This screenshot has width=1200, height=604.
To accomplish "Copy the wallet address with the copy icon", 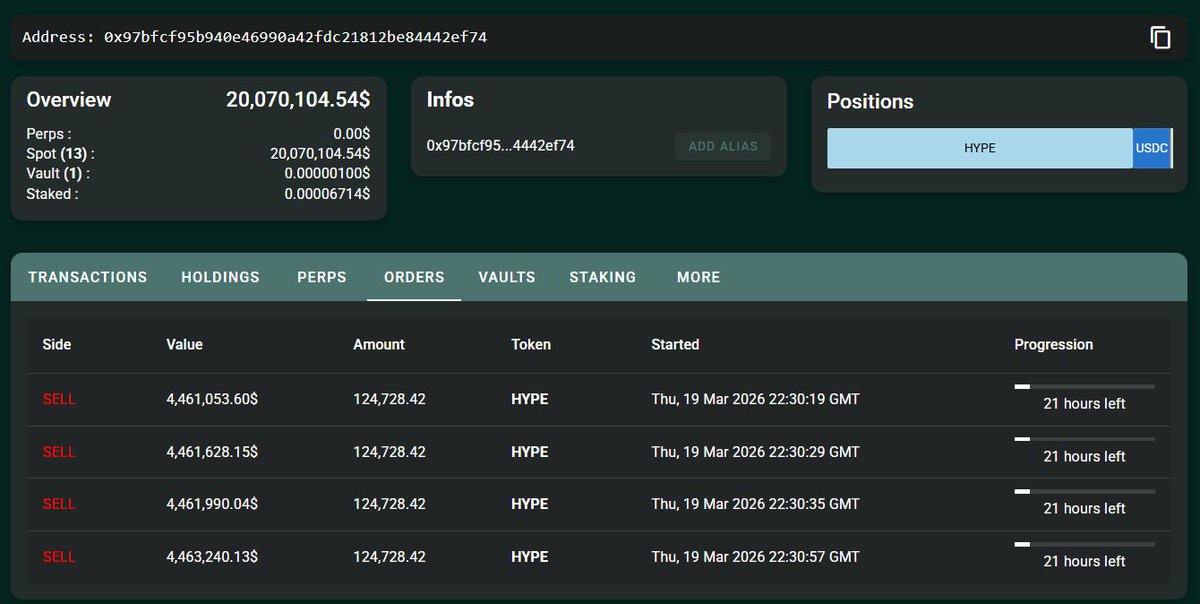I will click(x=1160, y=38).
